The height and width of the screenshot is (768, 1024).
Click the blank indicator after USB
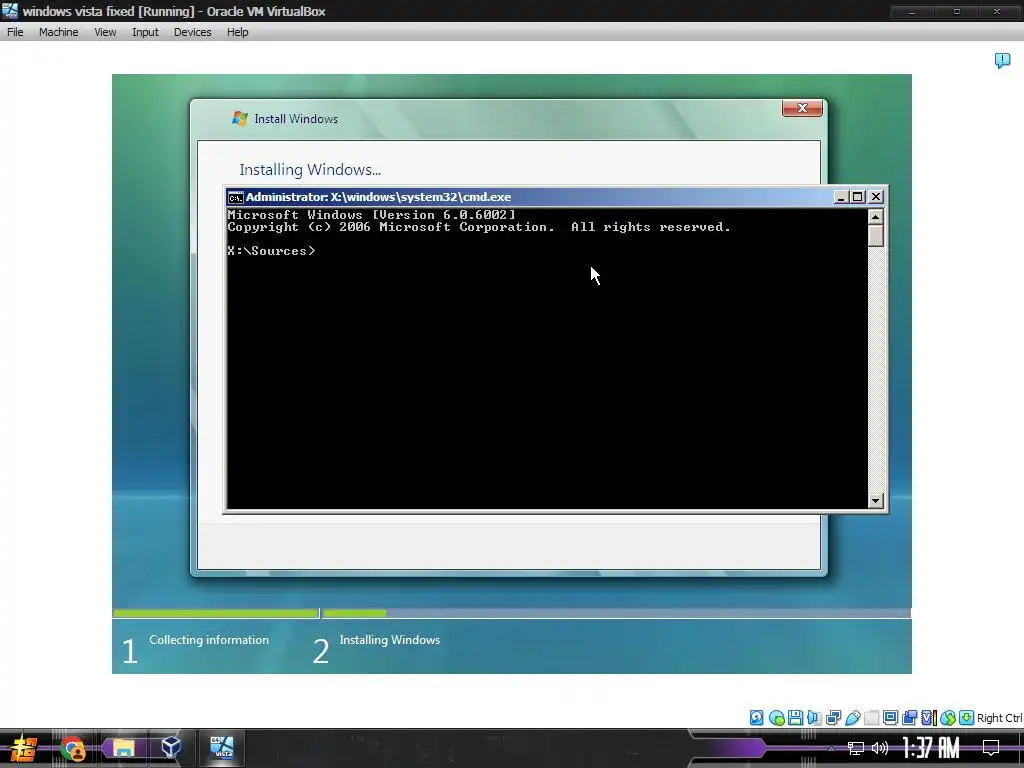point(871,718)
